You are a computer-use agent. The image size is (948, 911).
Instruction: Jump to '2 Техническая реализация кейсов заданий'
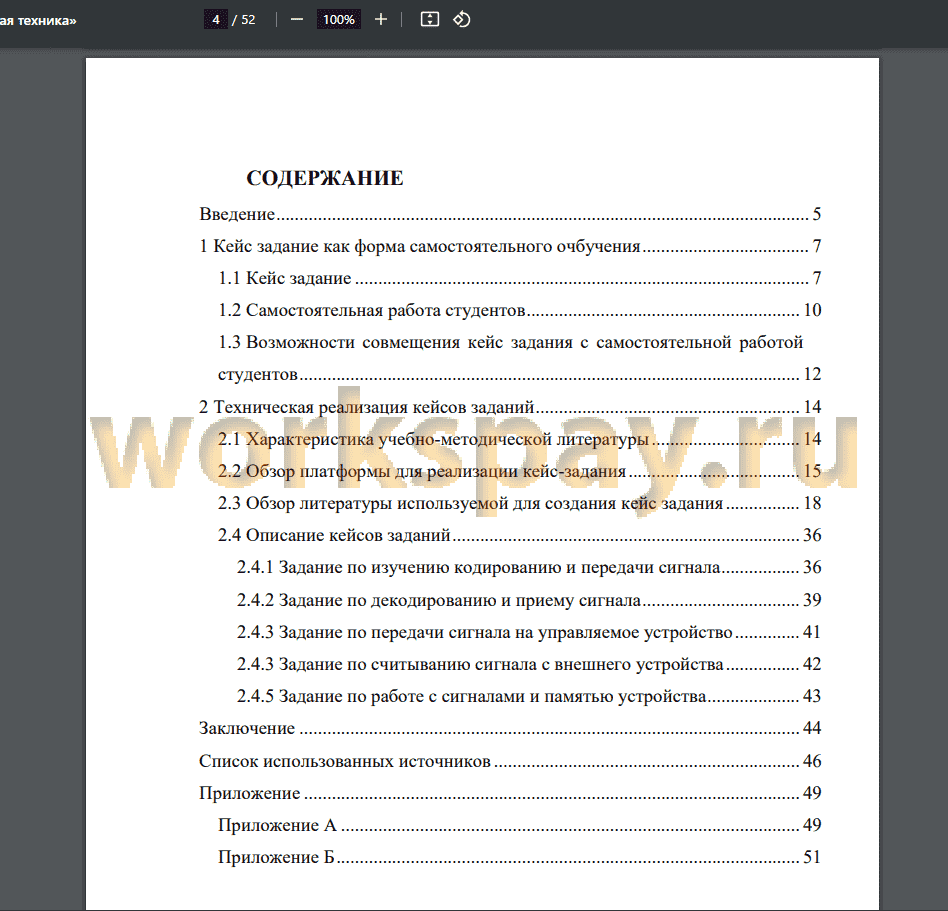(510, 407)
